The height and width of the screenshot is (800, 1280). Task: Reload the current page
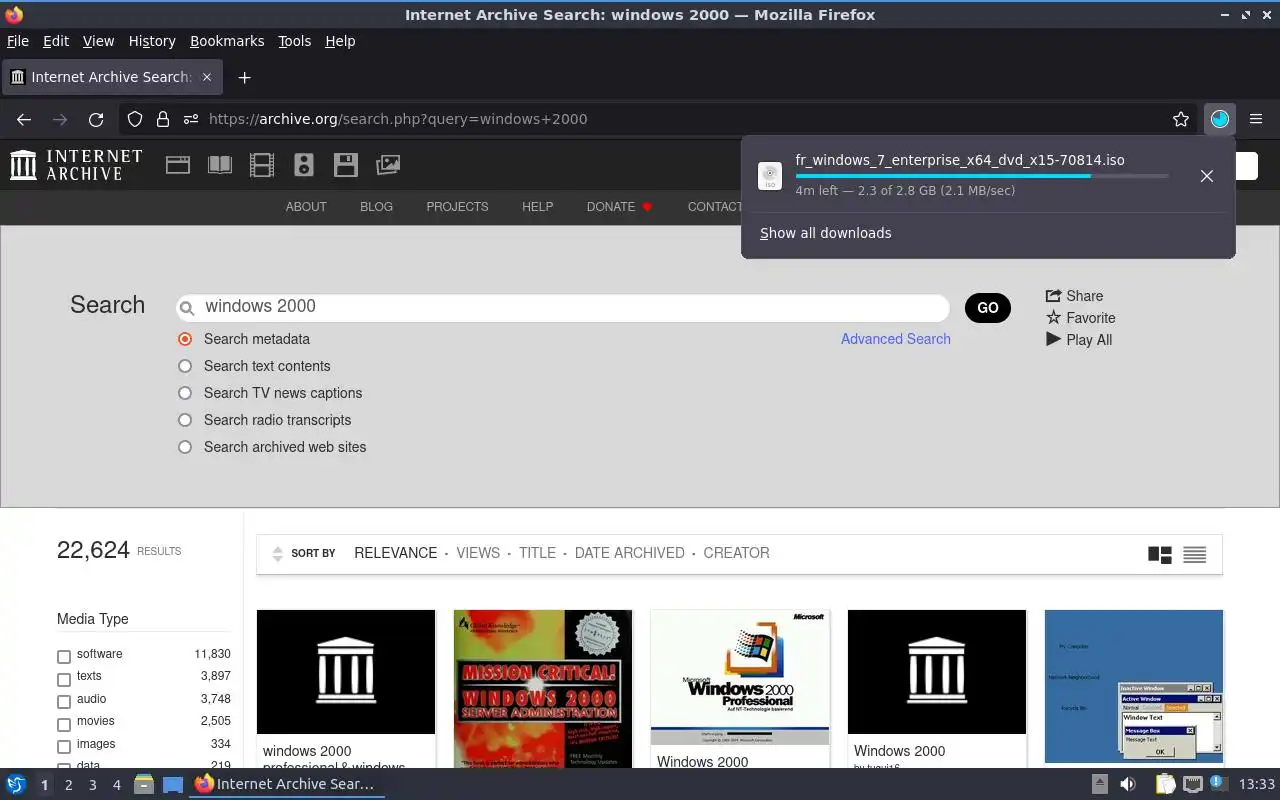click(96, 119)
